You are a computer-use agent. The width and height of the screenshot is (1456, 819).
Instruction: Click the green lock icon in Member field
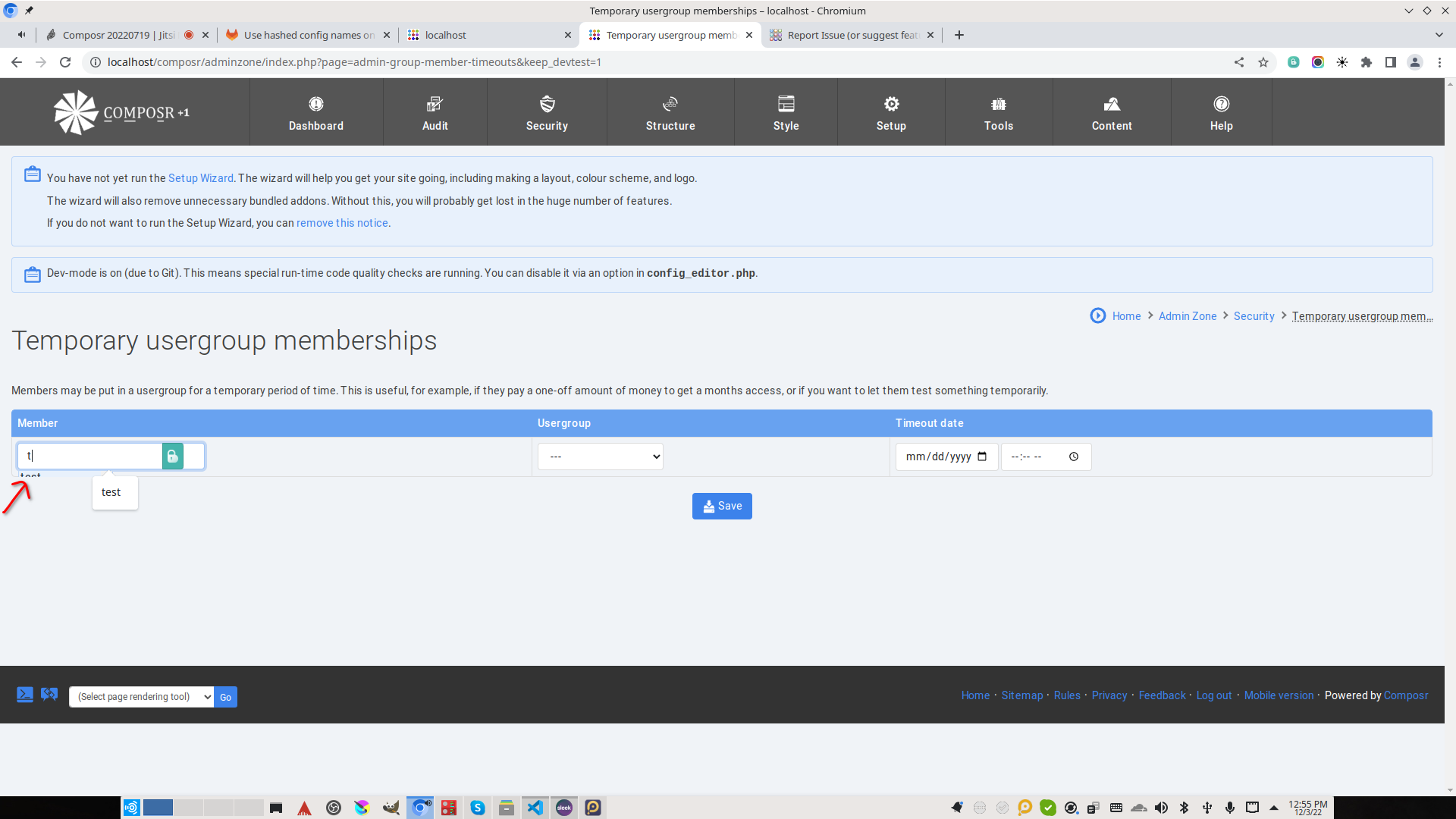coord(172,457)
